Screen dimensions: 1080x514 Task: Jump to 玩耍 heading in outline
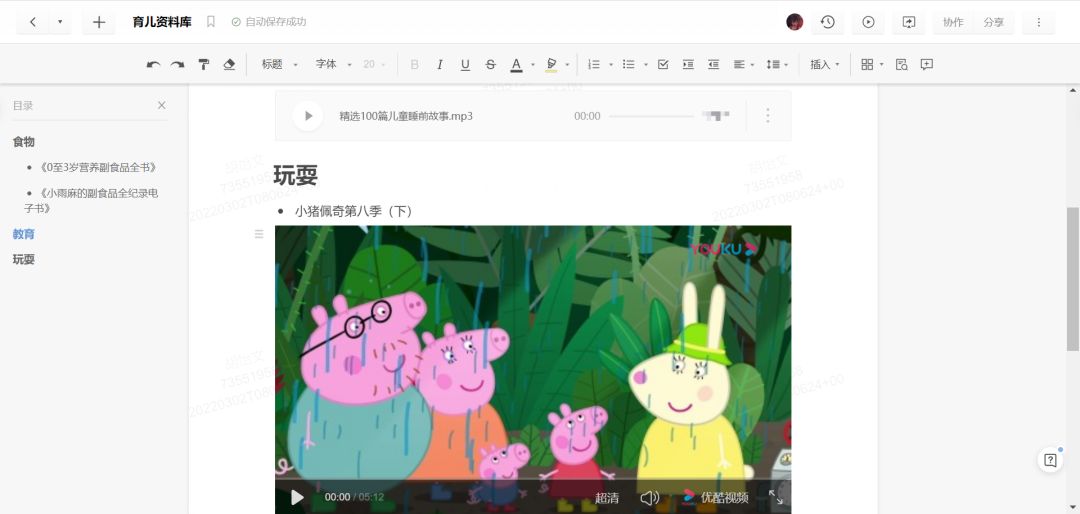click(23, 259)
